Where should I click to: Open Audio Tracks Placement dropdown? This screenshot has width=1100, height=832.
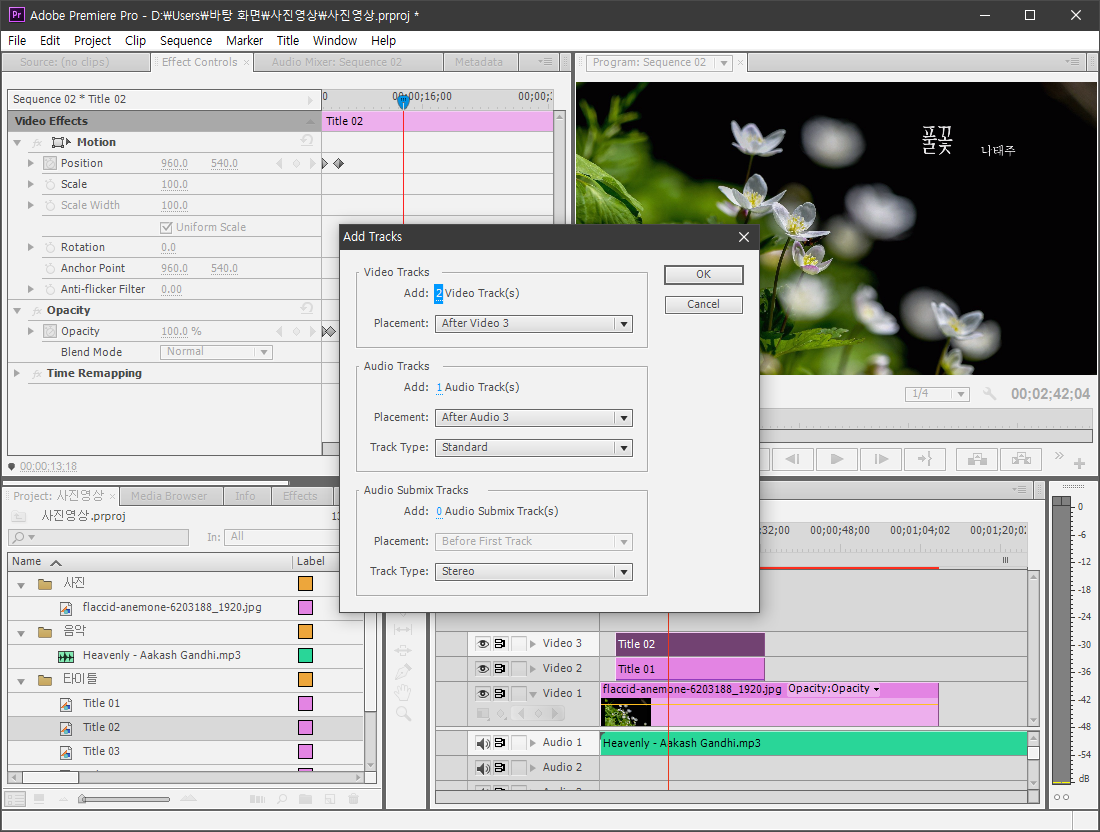tap(533, 417)
